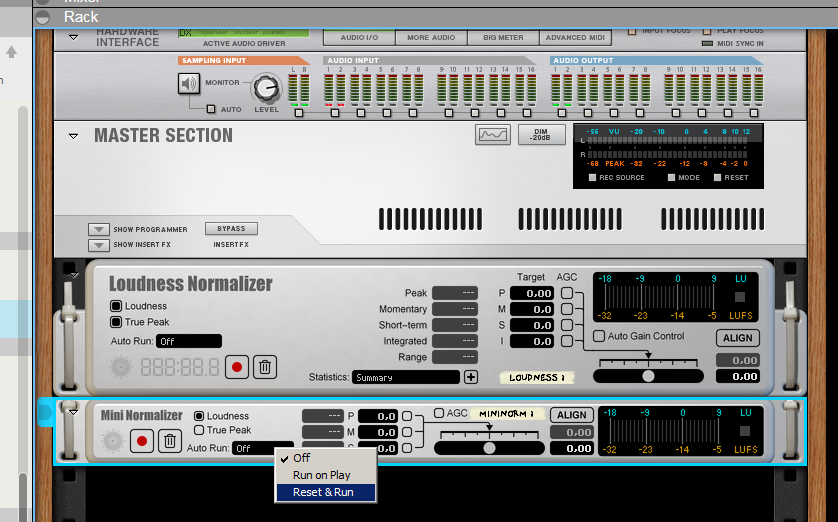Open the ADVANCED MIDI tab
Image resolution: width=838 pixels, height=522 pixels.
575,37
